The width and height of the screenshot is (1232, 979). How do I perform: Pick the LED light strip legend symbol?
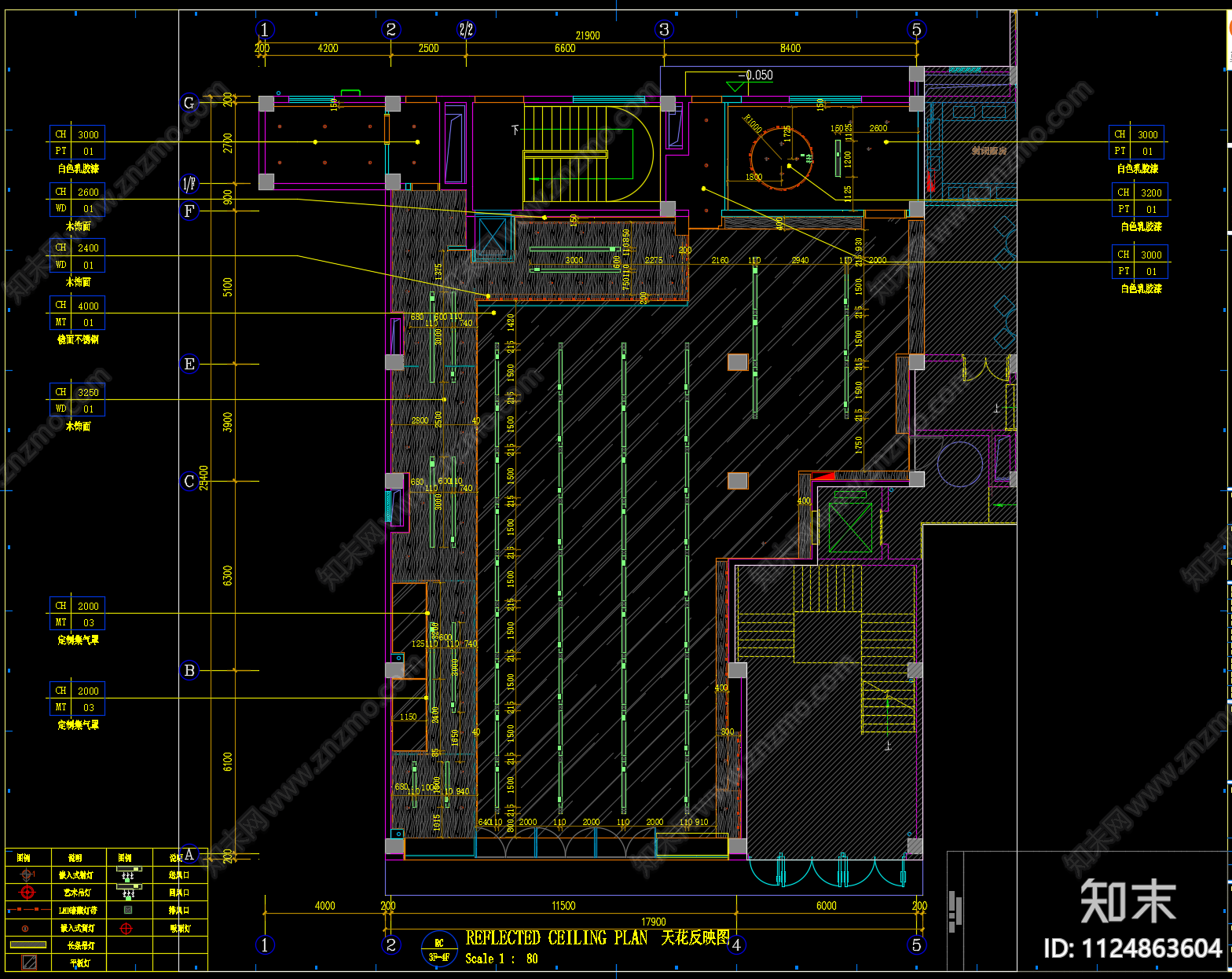pyautogui.click(x=27, y=909)
